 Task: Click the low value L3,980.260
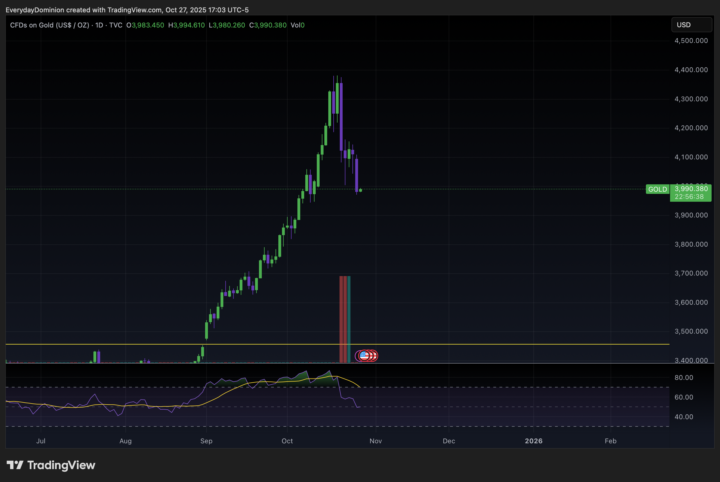click(227, 25)
